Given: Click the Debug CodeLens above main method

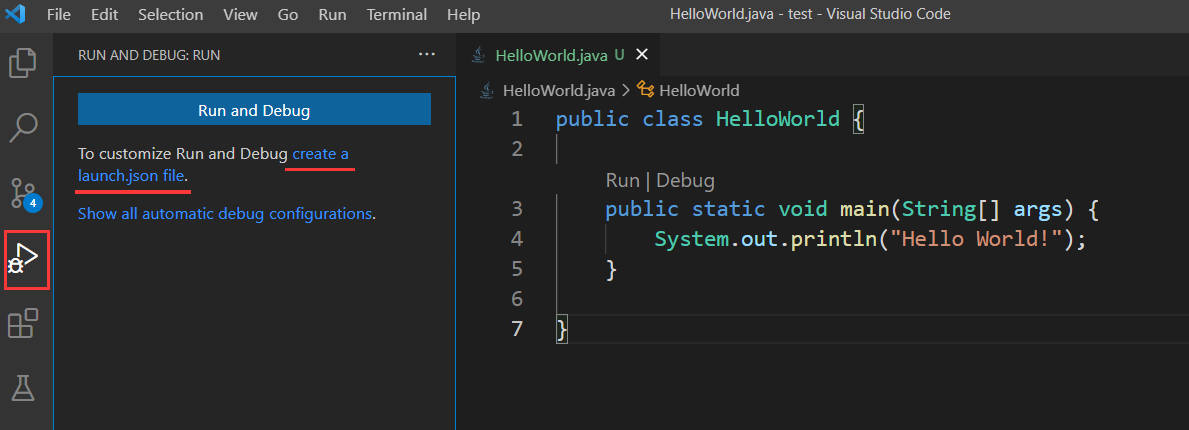Looking at the screenshot, I should click(685, 181).
